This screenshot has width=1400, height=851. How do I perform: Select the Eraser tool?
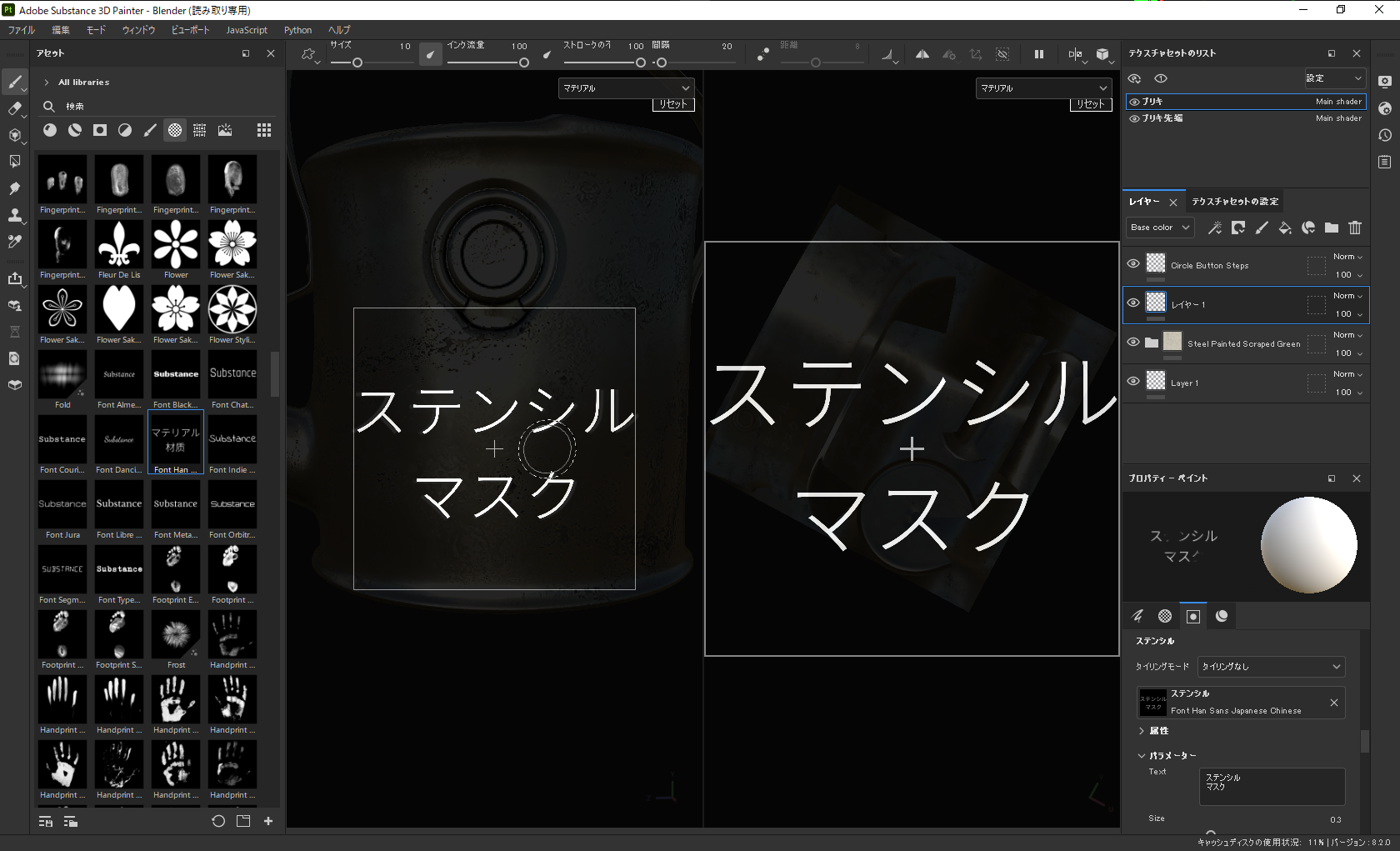(x=15, y=109)
